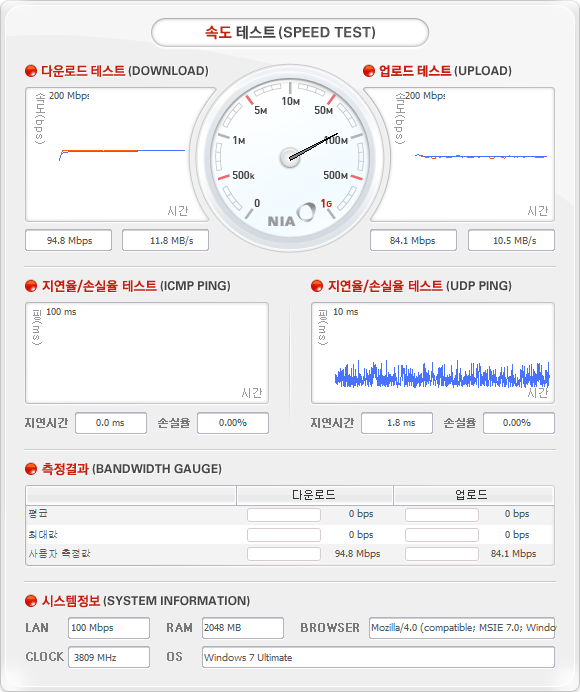Click the upload graph chart area

click(x=463, y=154)
